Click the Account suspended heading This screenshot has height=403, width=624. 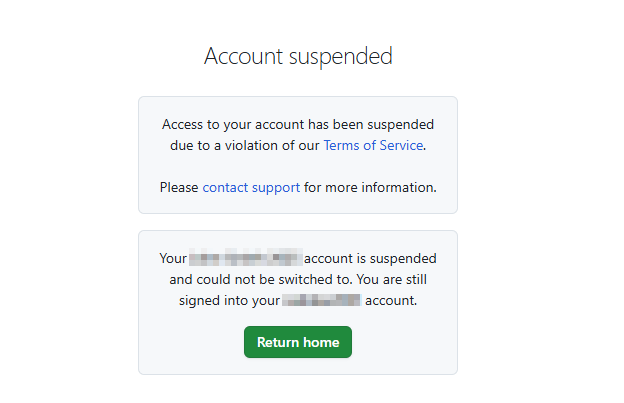tap(298, 56)
